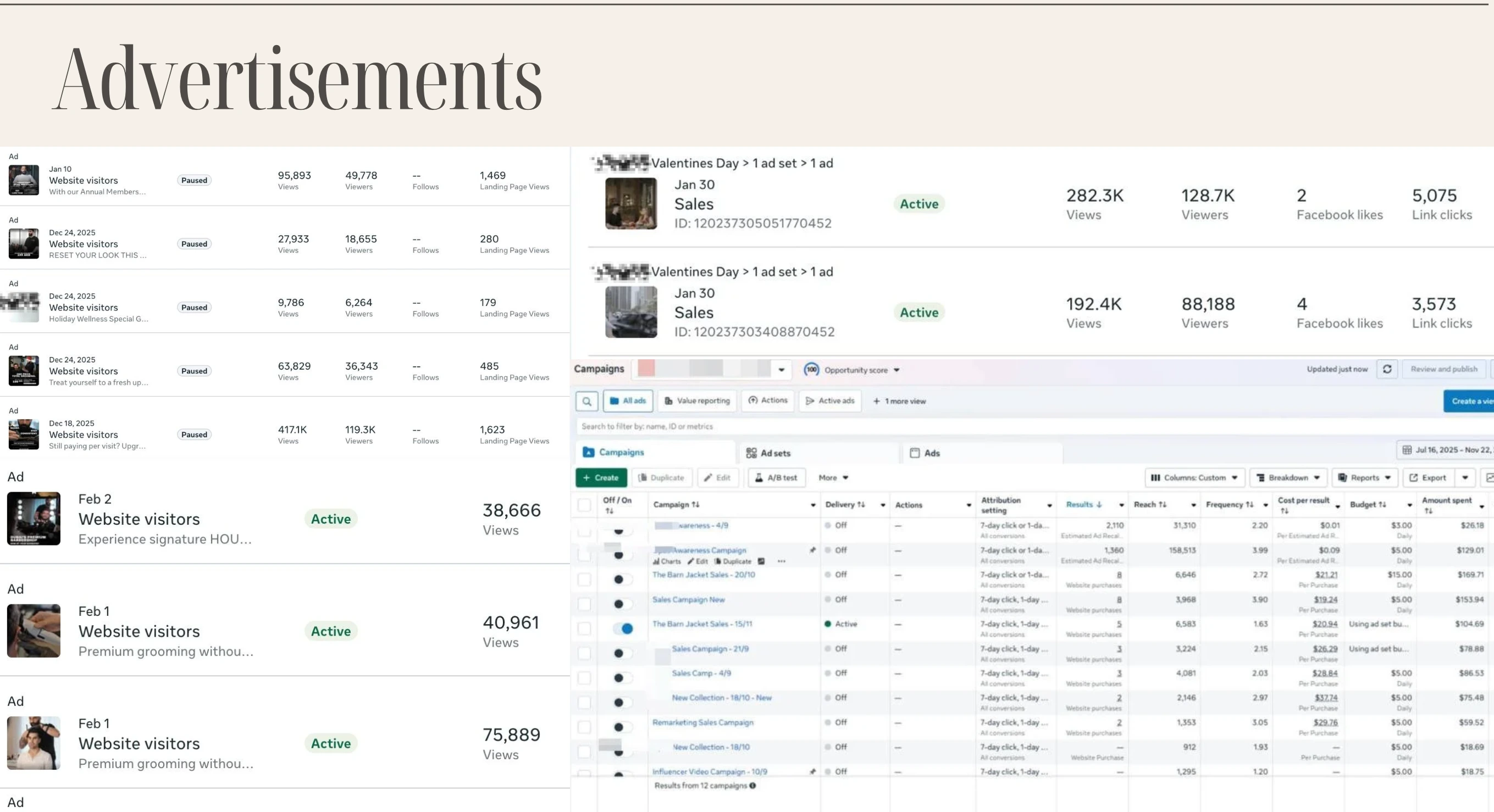Open Charts for the Awareness Campaign row
1494x812 pixels.
[x=666, y=561]
